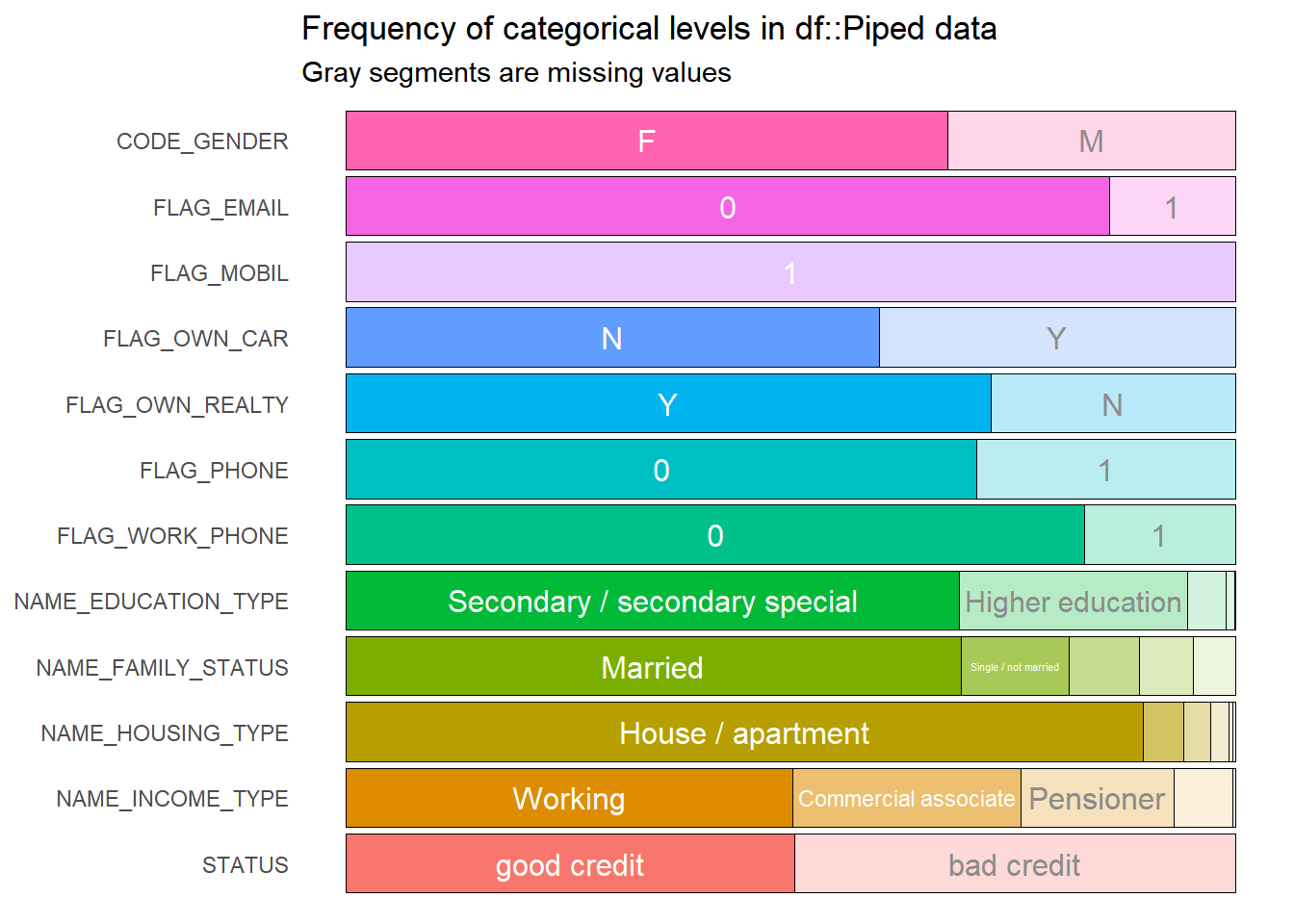Select the blue N segment of FLAG_OWN_CAR

pyautogui.click(x=612, y=338)
